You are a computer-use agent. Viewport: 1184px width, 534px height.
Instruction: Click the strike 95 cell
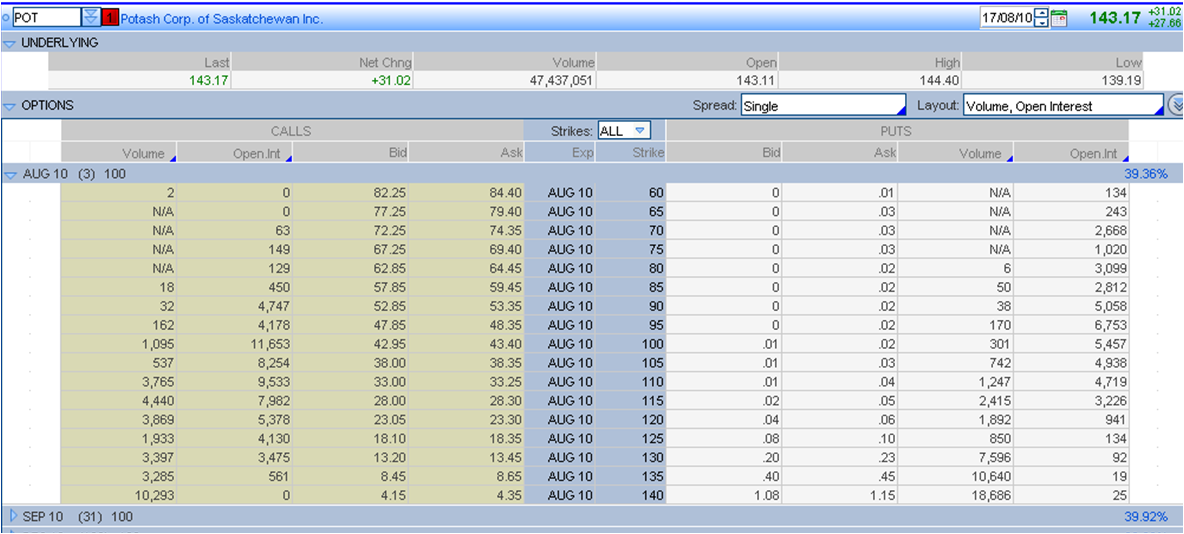point(631,325)
